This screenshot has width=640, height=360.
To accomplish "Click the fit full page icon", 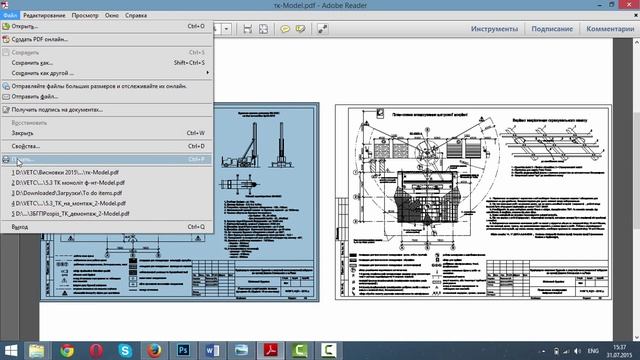I will (263, 29).
